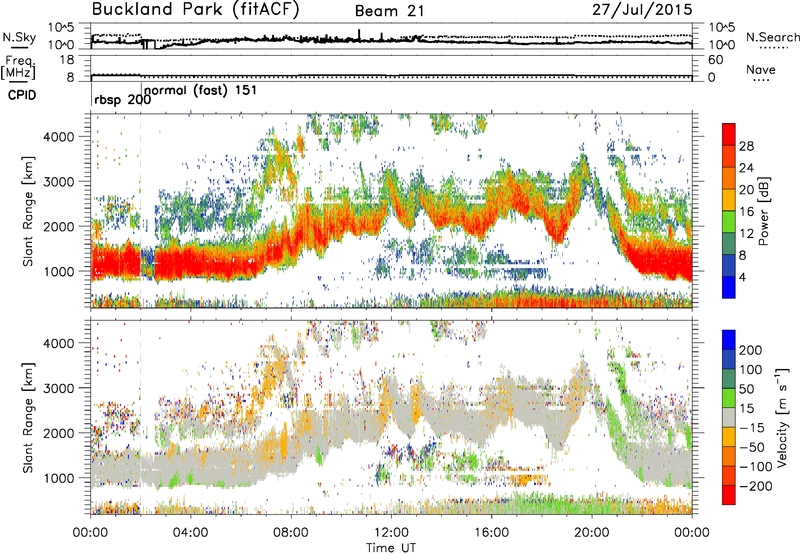
Task: Click the red top segment of Power colorbar
Action: click(x=729, y=135)
